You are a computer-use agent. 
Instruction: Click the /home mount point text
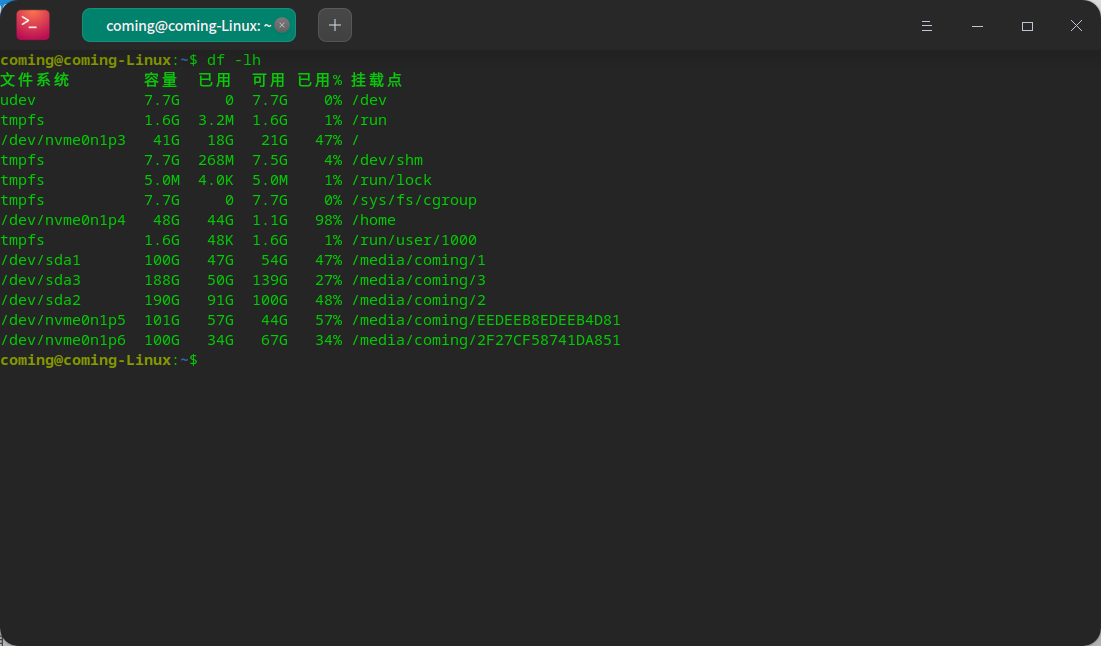click(x=373, y=220)
